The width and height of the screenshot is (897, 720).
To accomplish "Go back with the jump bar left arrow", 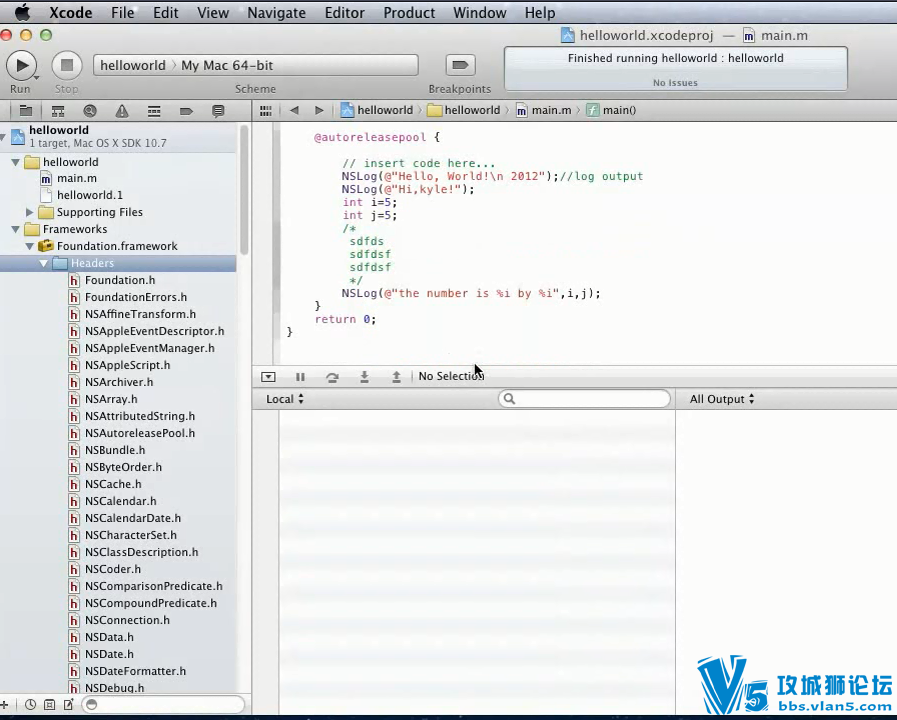I will (294, 110).
